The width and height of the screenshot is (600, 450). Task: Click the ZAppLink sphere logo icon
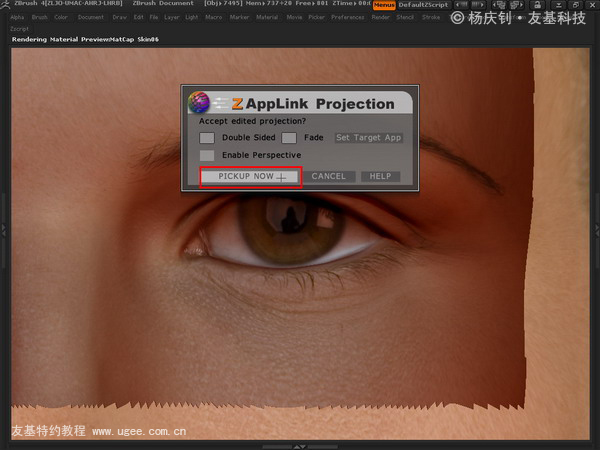199,103
